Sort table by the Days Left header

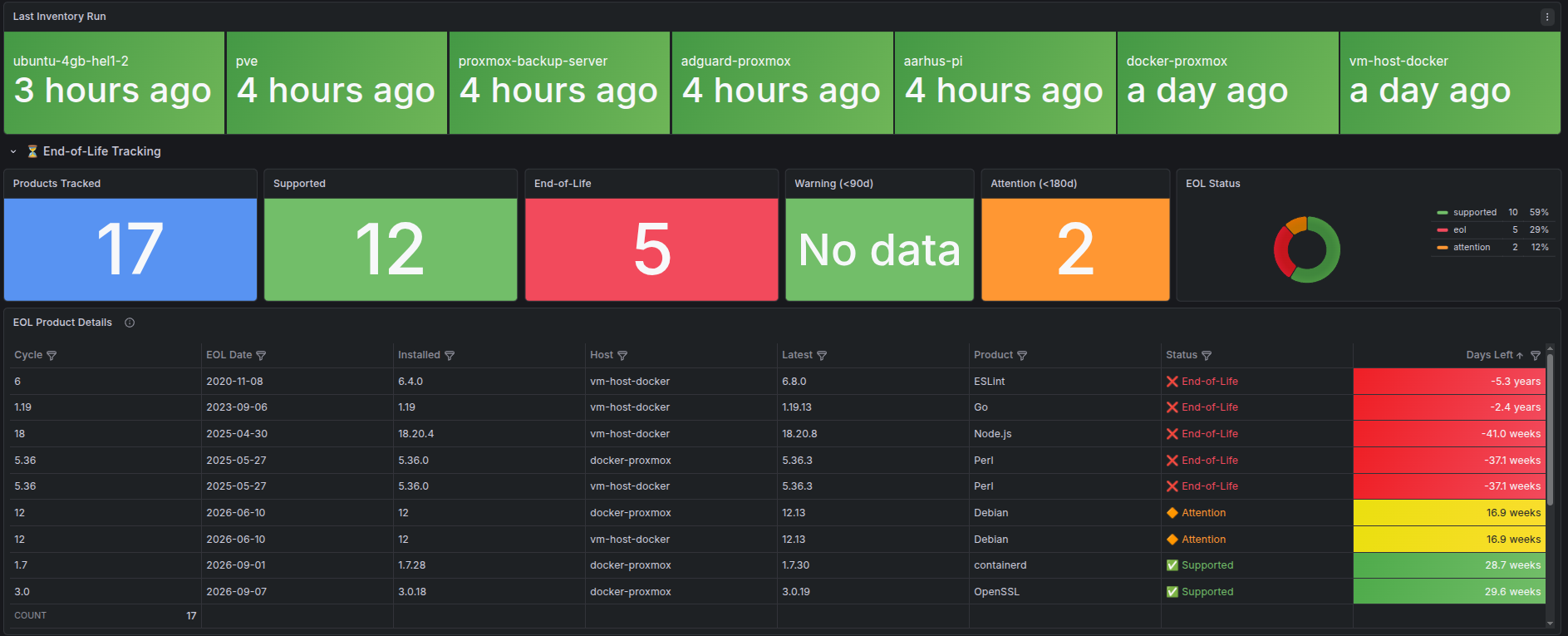pyautogui.click(x=1489, y=355)
